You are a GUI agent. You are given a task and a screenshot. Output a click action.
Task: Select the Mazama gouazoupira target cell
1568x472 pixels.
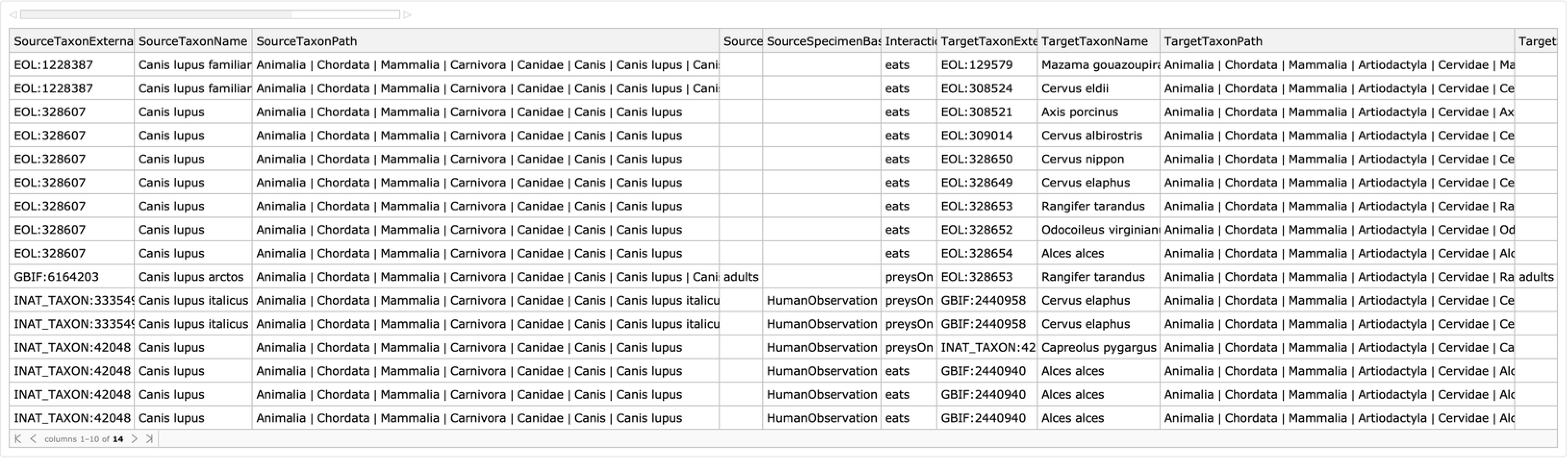click(x=1098, y=65)
